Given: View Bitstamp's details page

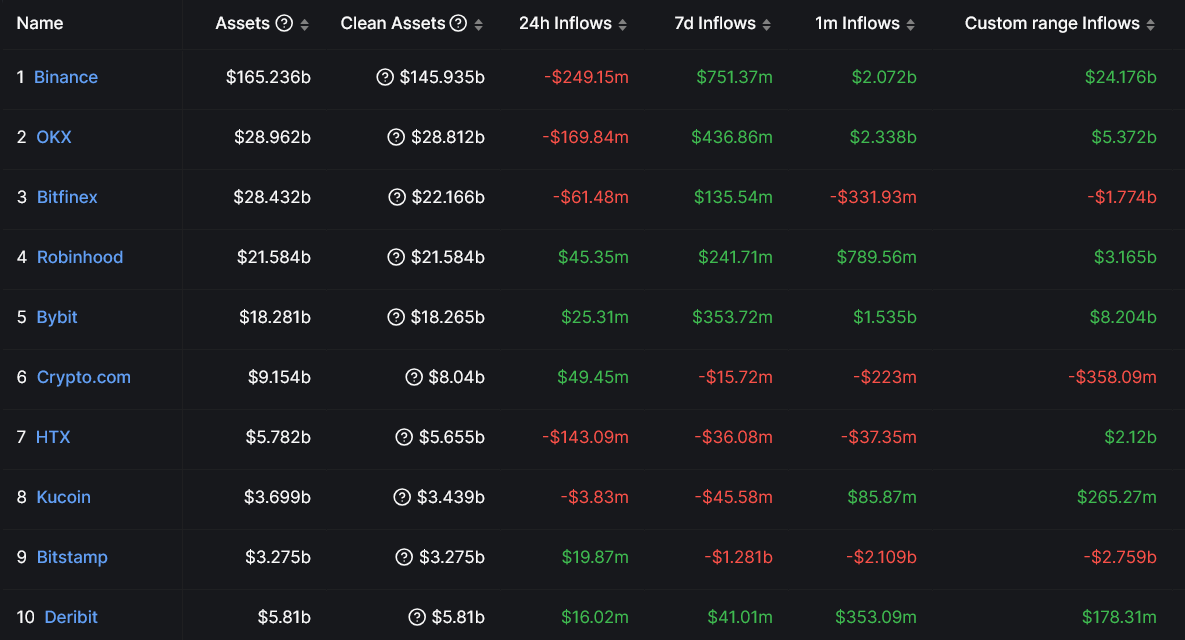Looking at the screenshot, I should (72, 557).
